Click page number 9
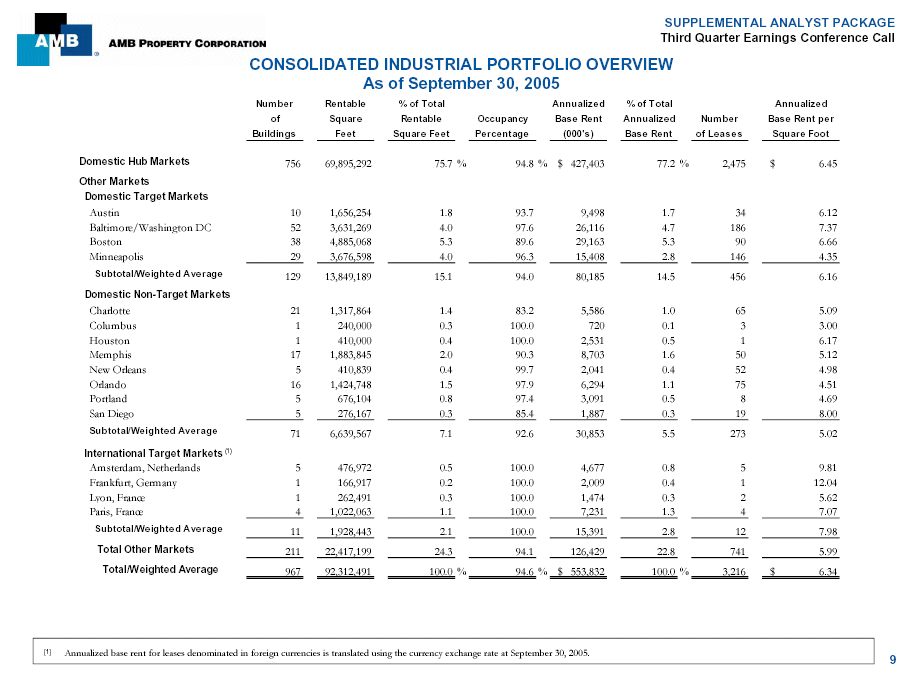This screenshot has height=679, width=909. (892, 658)
